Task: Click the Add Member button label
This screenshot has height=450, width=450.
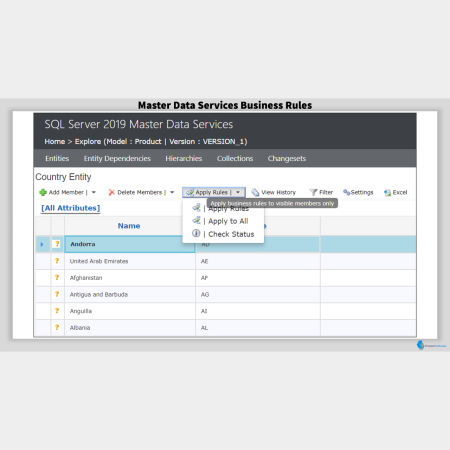Action: click(x=66, y=192)
